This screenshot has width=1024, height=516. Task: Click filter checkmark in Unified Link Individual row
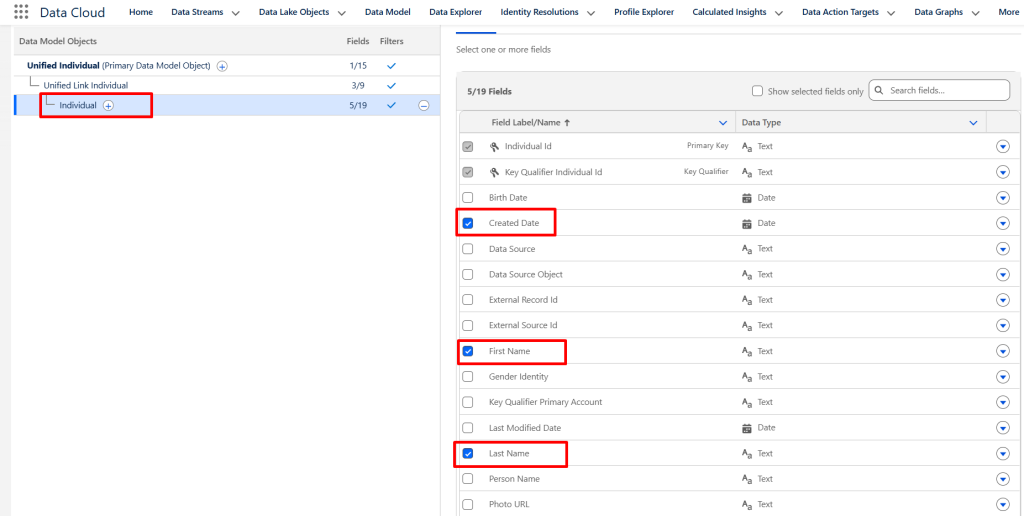coord(392,86)
